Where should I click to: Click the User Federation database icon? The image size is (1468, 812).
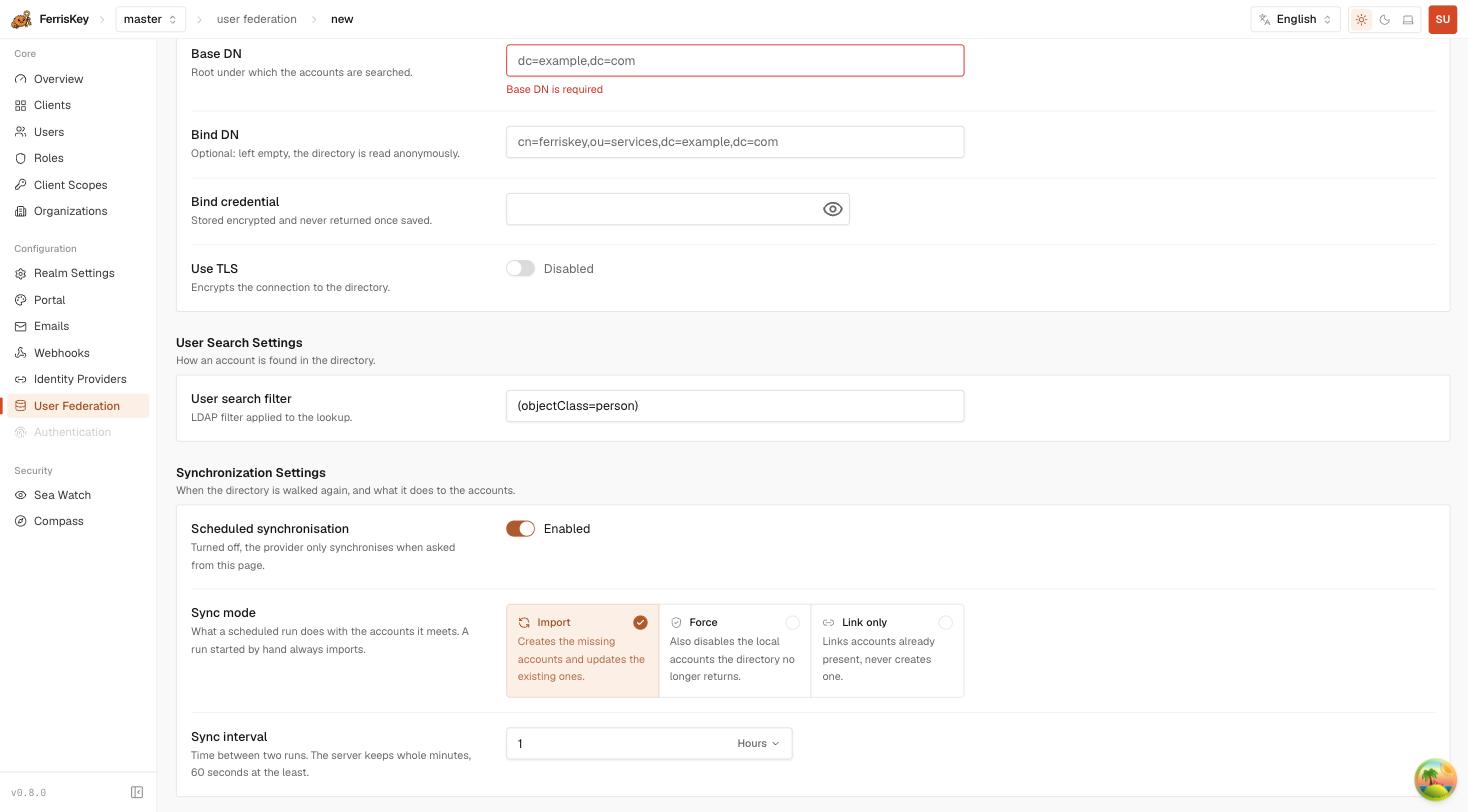(21, 406)
